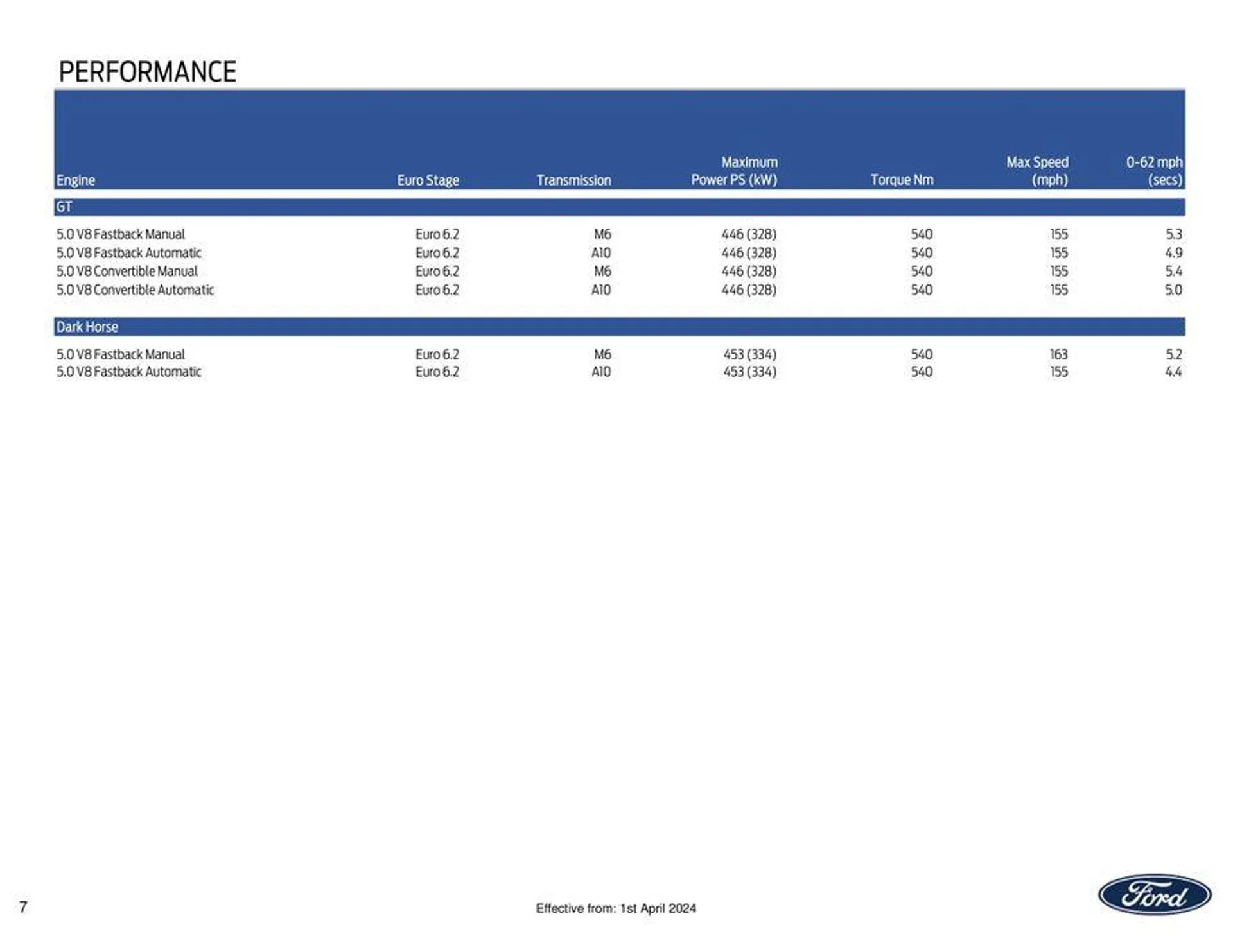The width and height of the screenshot is (1233, 952).
Task: Click the 5.0 acceleration value
Action: (1174, 290)
